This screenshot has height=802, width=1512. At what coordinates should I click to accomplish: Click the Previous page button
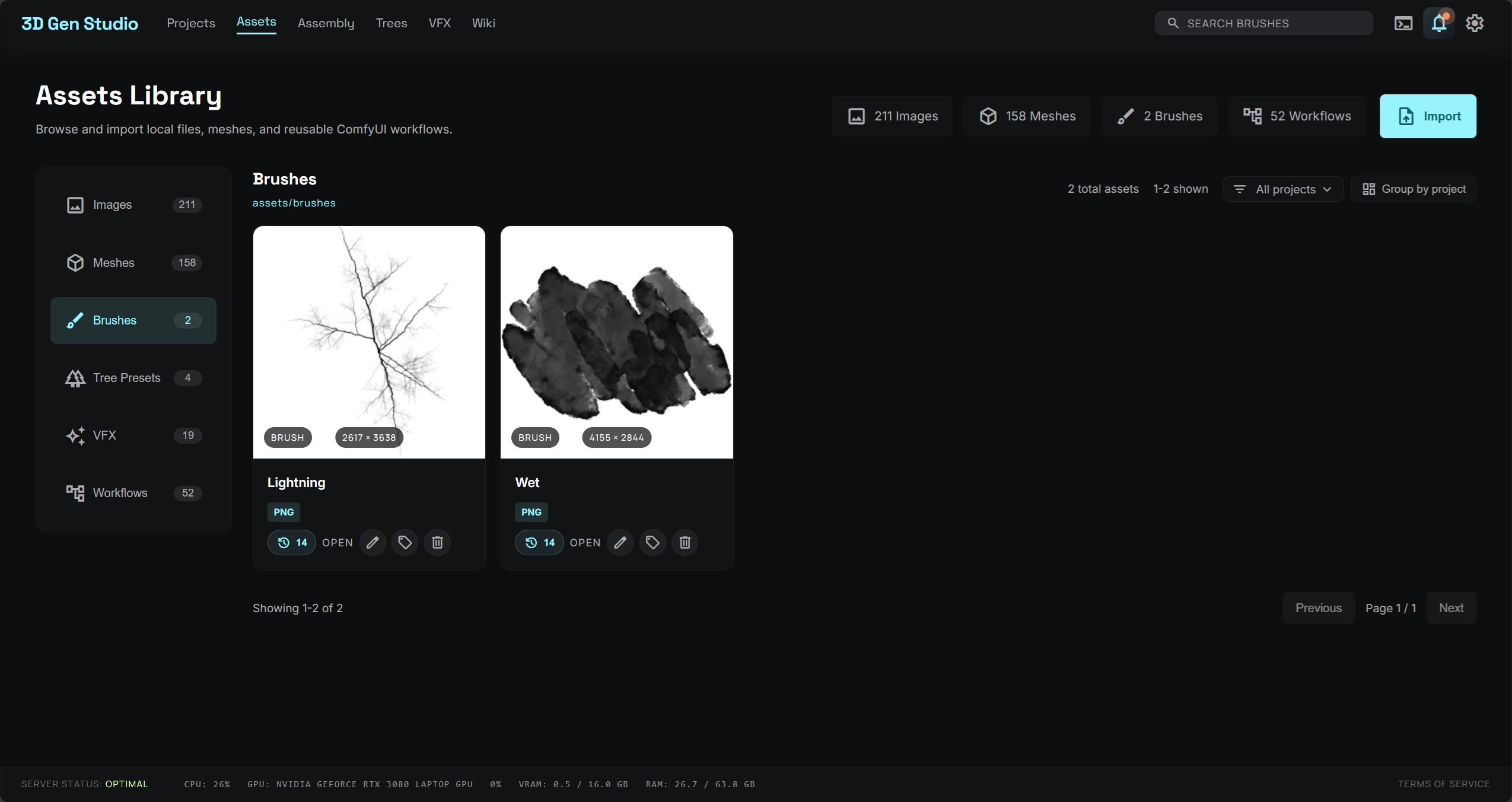click(1319, 608)
